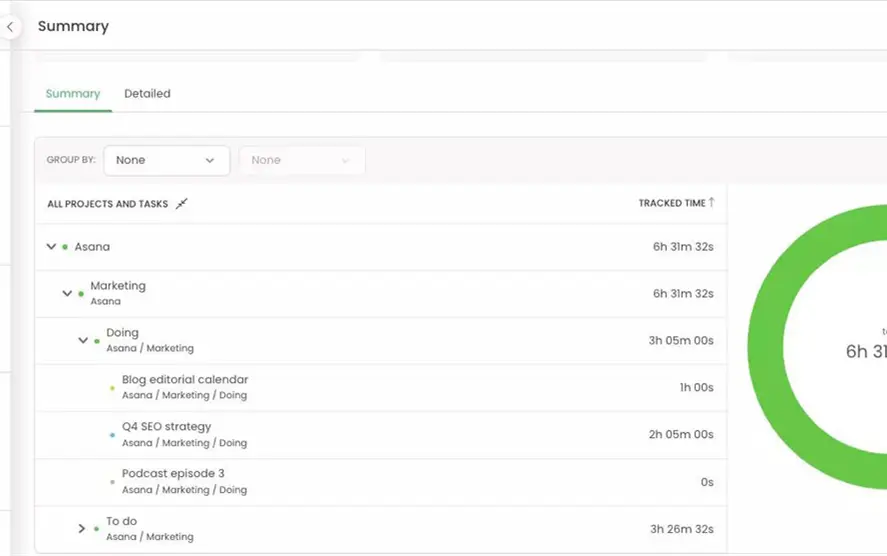
Task: Click the Tracked Time column header
Action: point(671,204)
